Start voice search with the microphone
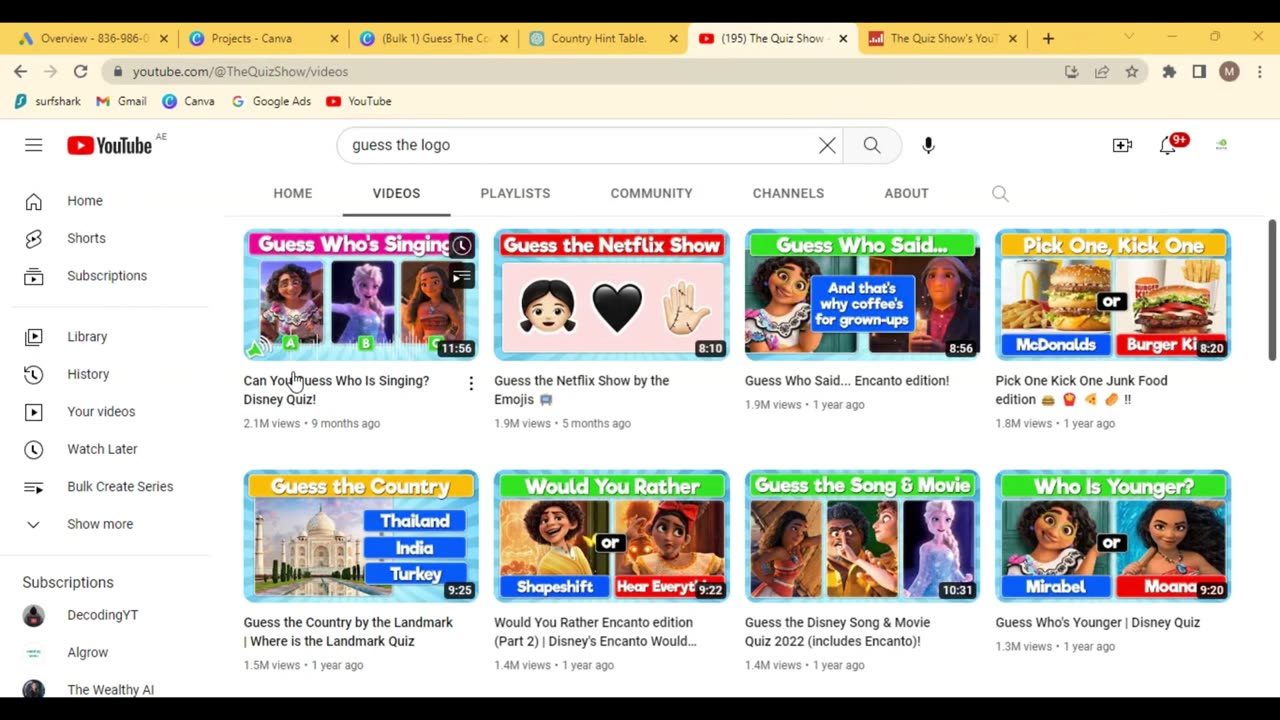The image size is (1280, 720). click(928, 145)
